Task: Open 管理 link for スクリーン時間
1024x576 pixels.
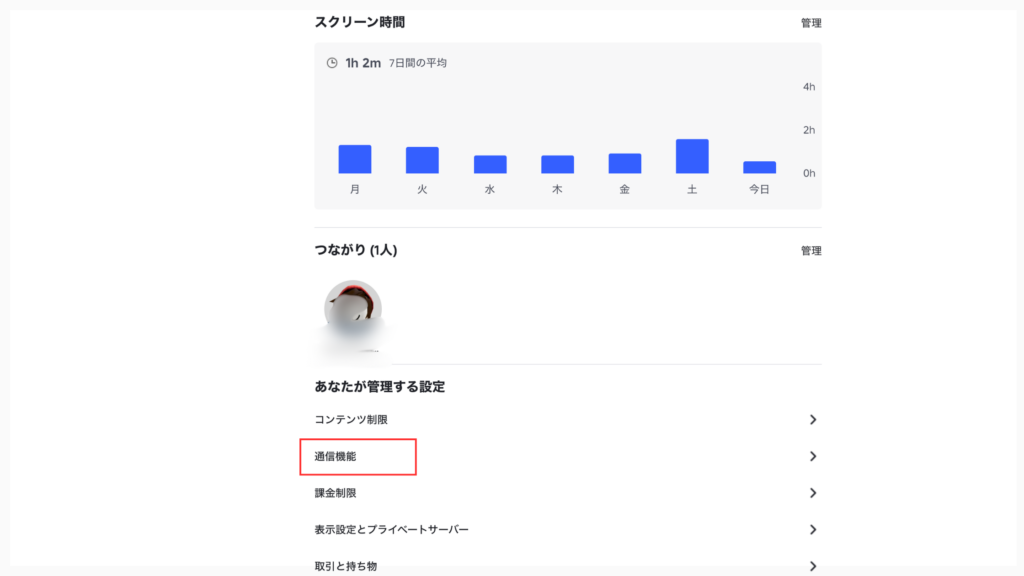Action: pyautogui.click(x=811, y=23)
